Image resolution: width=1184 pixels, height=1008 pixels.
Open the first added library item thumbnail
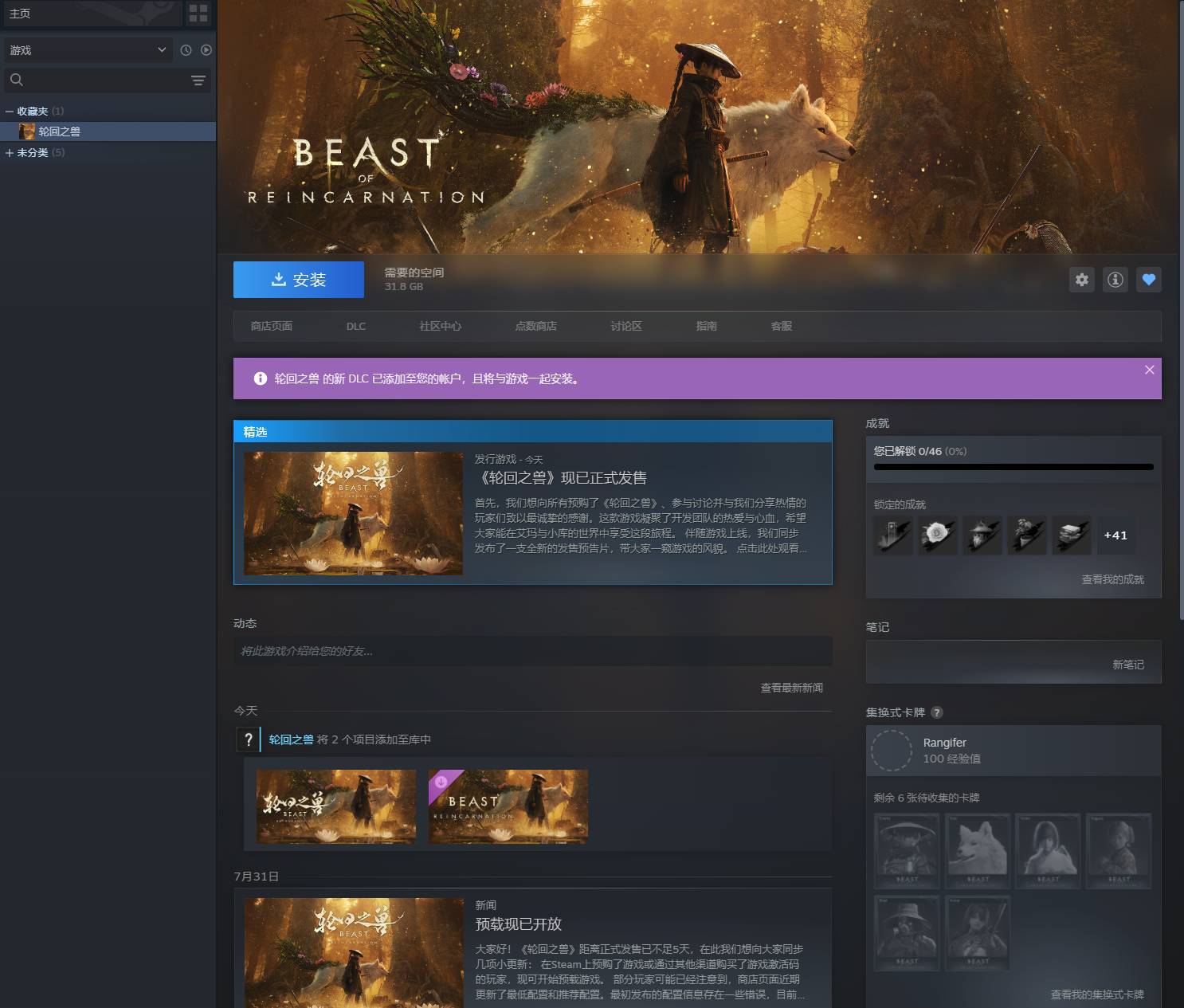pyautogui.click(x=336, y=806)
